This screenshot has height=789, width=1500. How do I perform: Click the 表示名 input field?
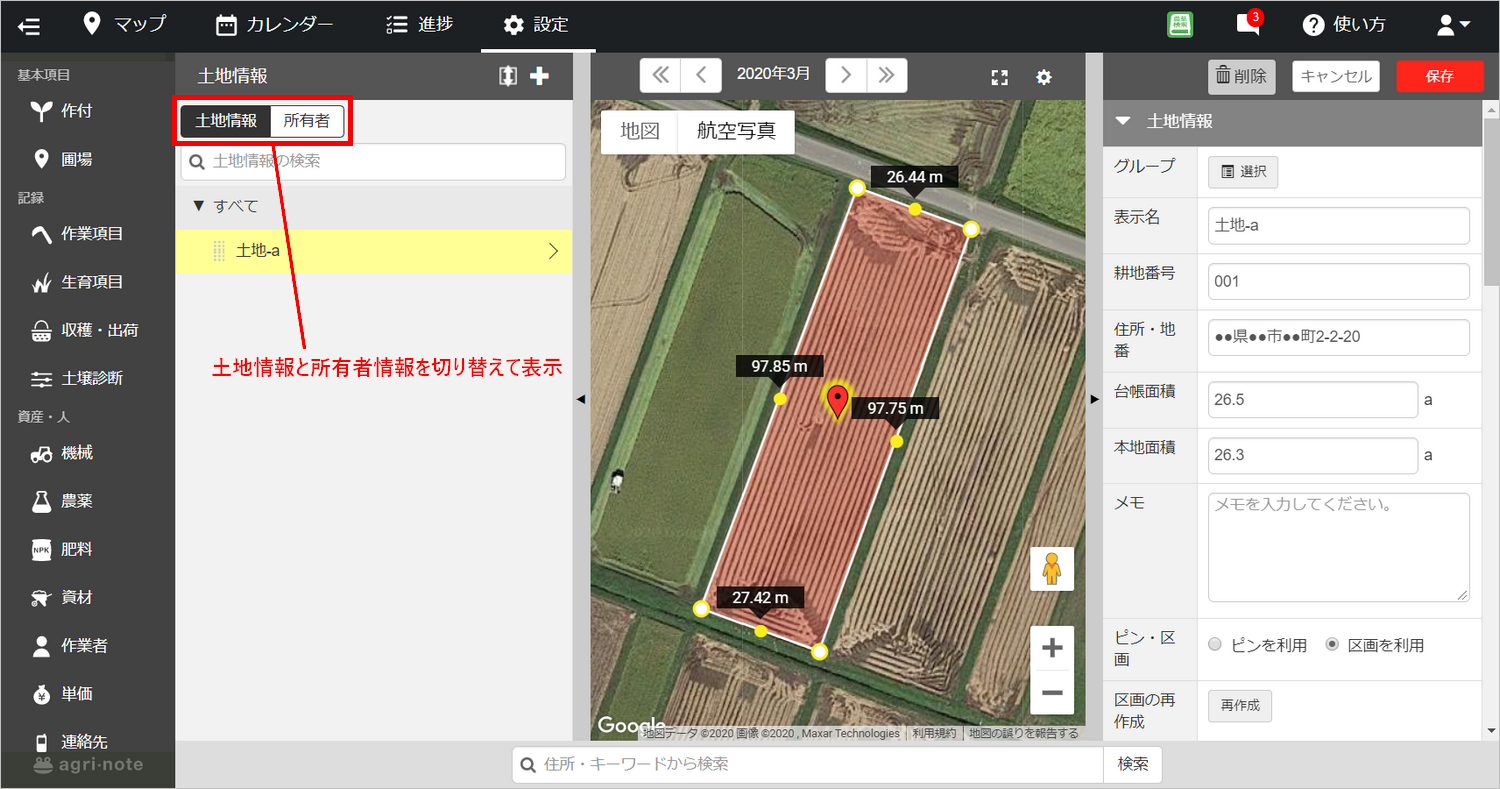tap(1338, 226)
